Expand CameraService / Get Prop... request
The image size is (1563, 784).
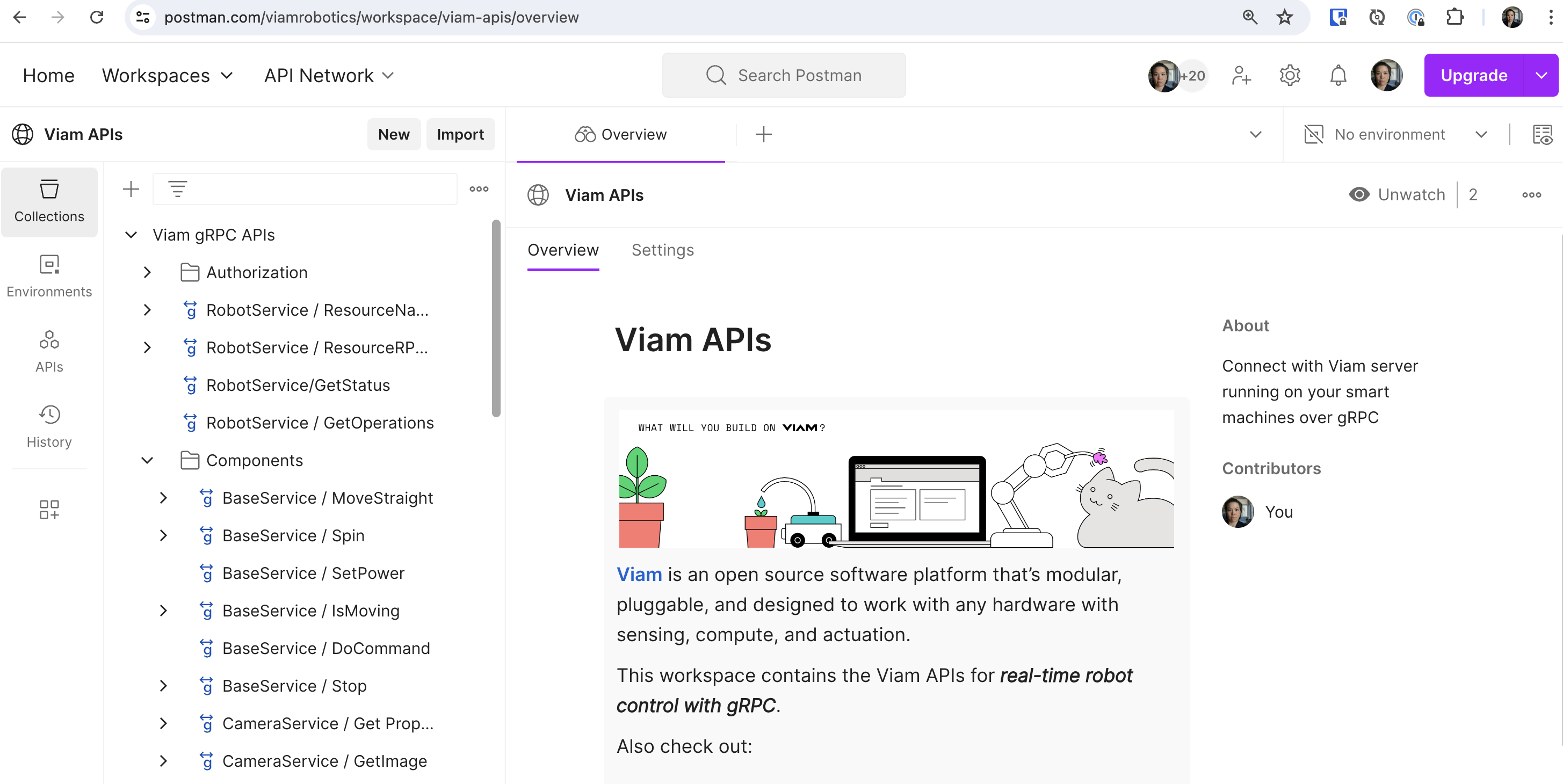pos(163,724)
